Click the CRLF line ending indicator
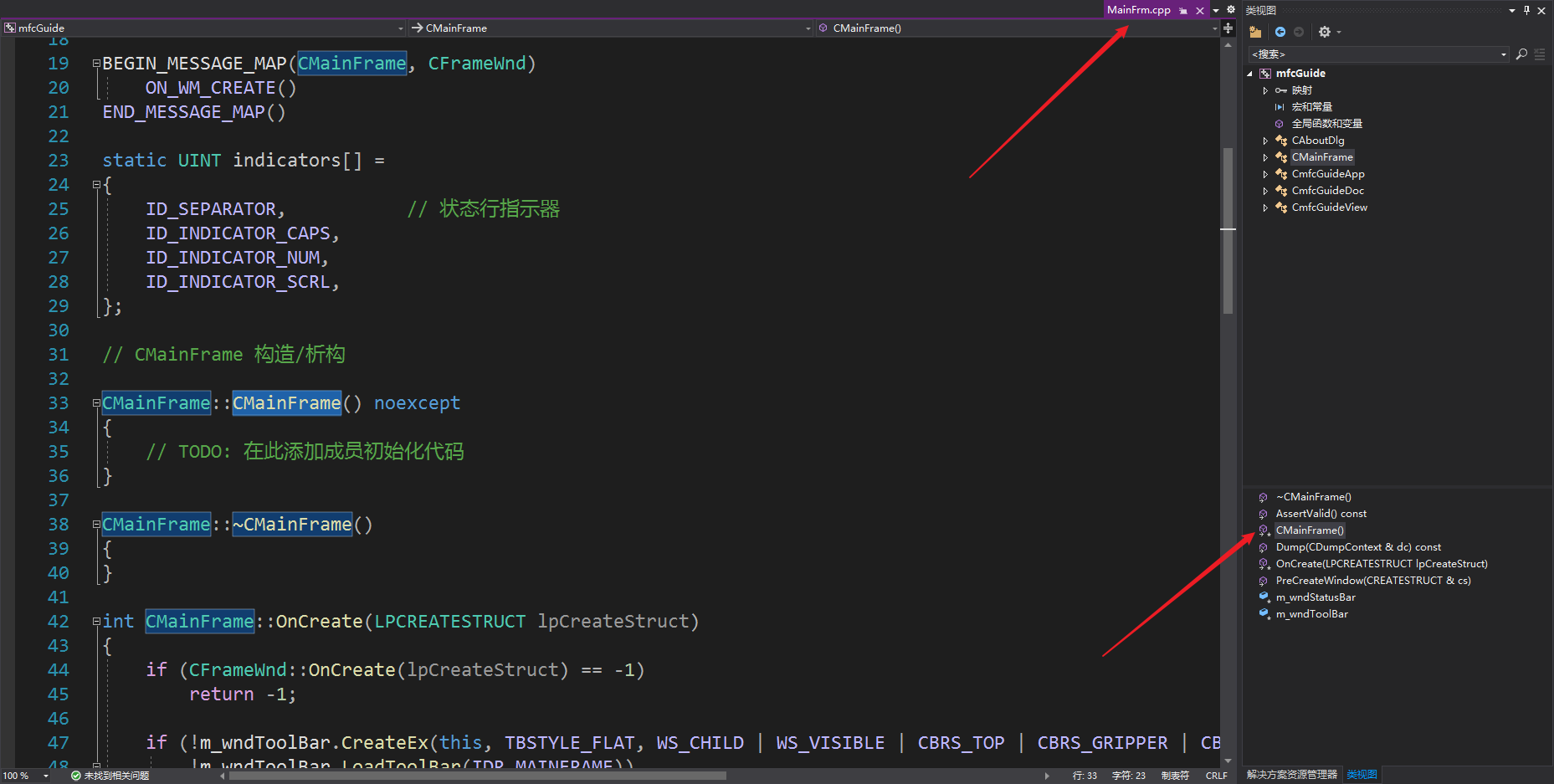The height and width of the screenshot is (784, 1554). (1216, 776)
